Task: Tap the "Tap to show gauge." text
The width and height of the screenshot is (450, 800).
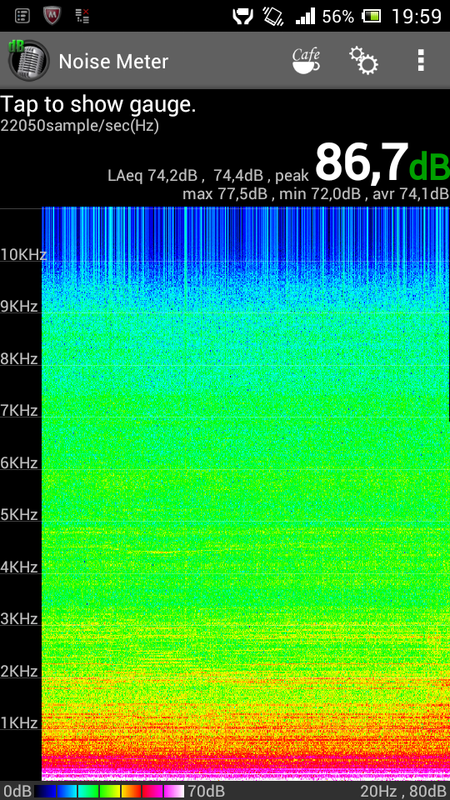Action: pos(98,105)
